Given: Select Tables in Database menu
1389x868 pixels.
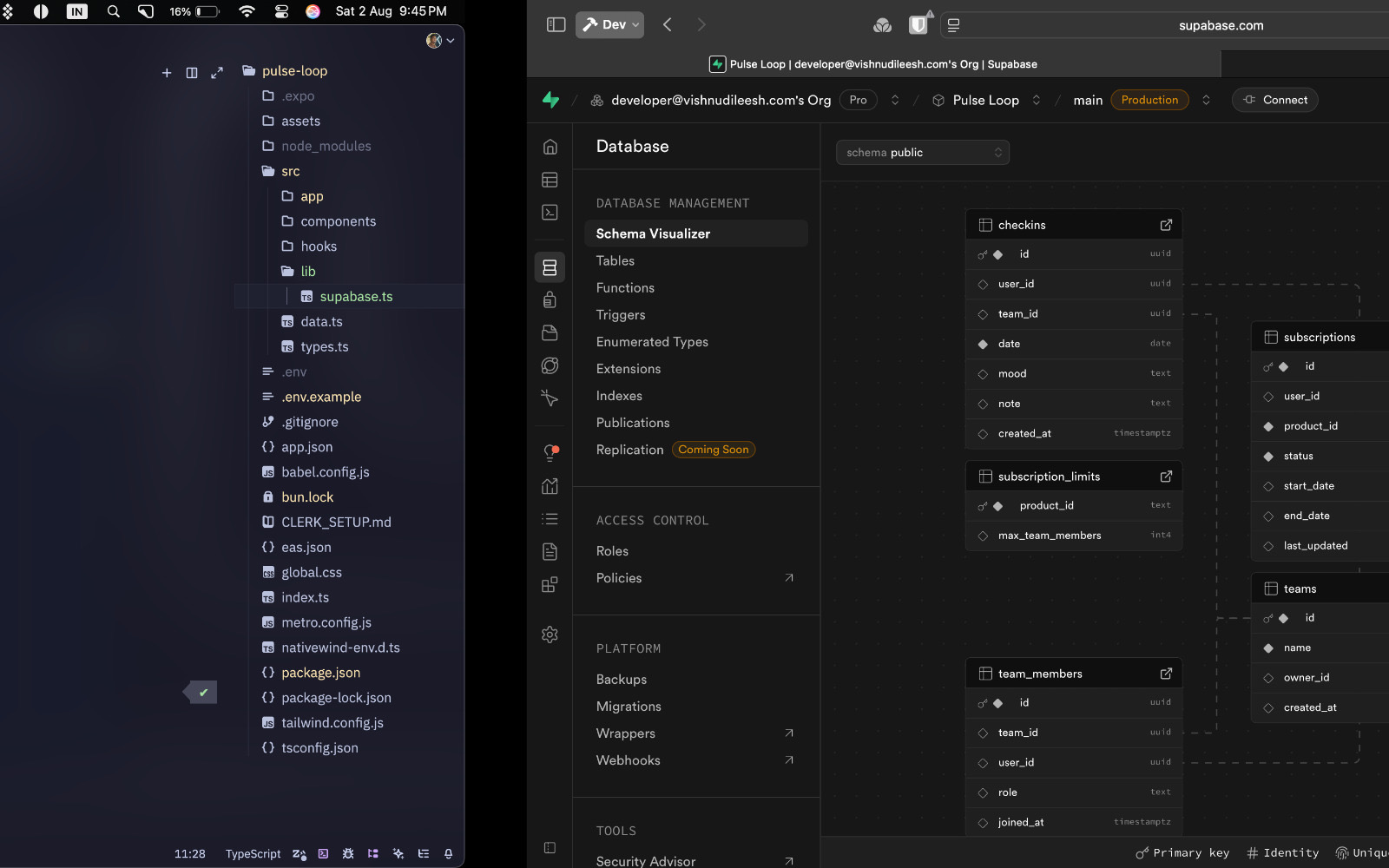Looking at the screenshot, I should point(615,260).
